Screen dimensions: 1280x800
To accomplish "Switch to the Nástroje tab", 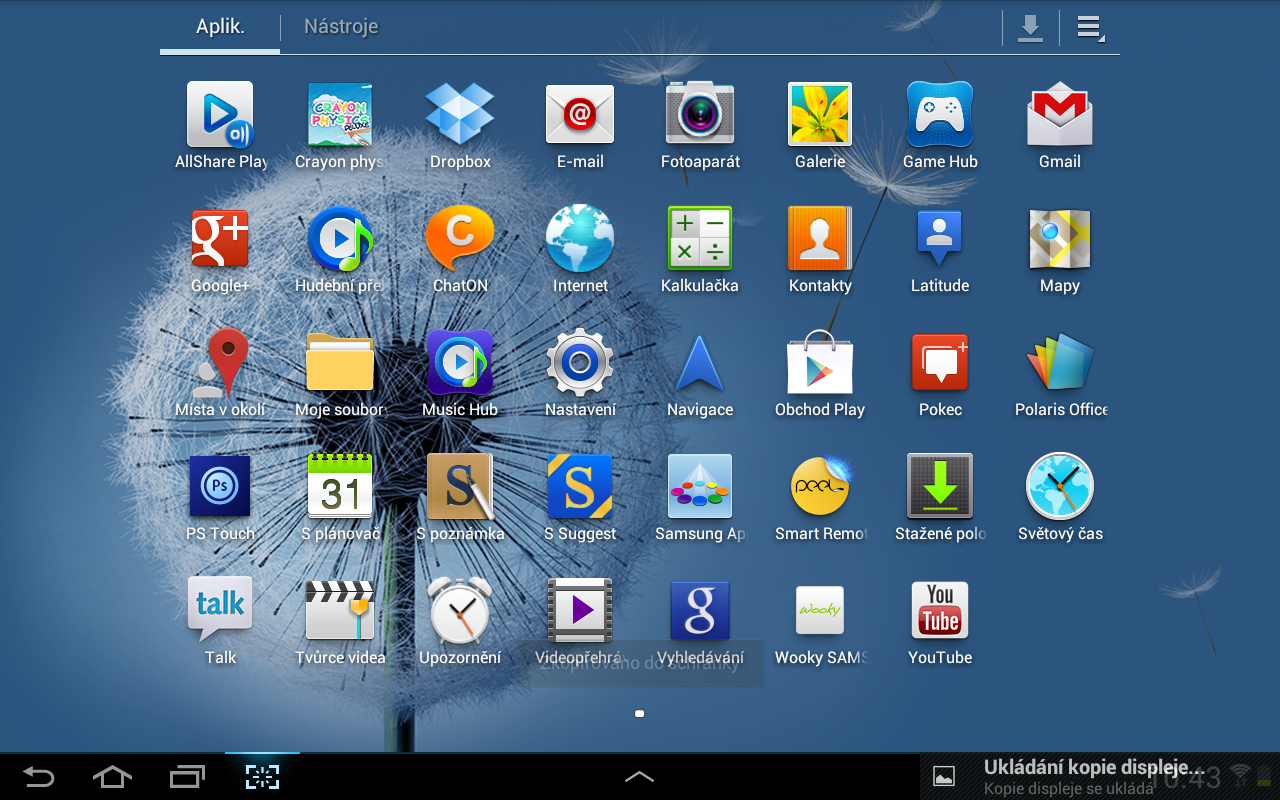I will (341, 27).
